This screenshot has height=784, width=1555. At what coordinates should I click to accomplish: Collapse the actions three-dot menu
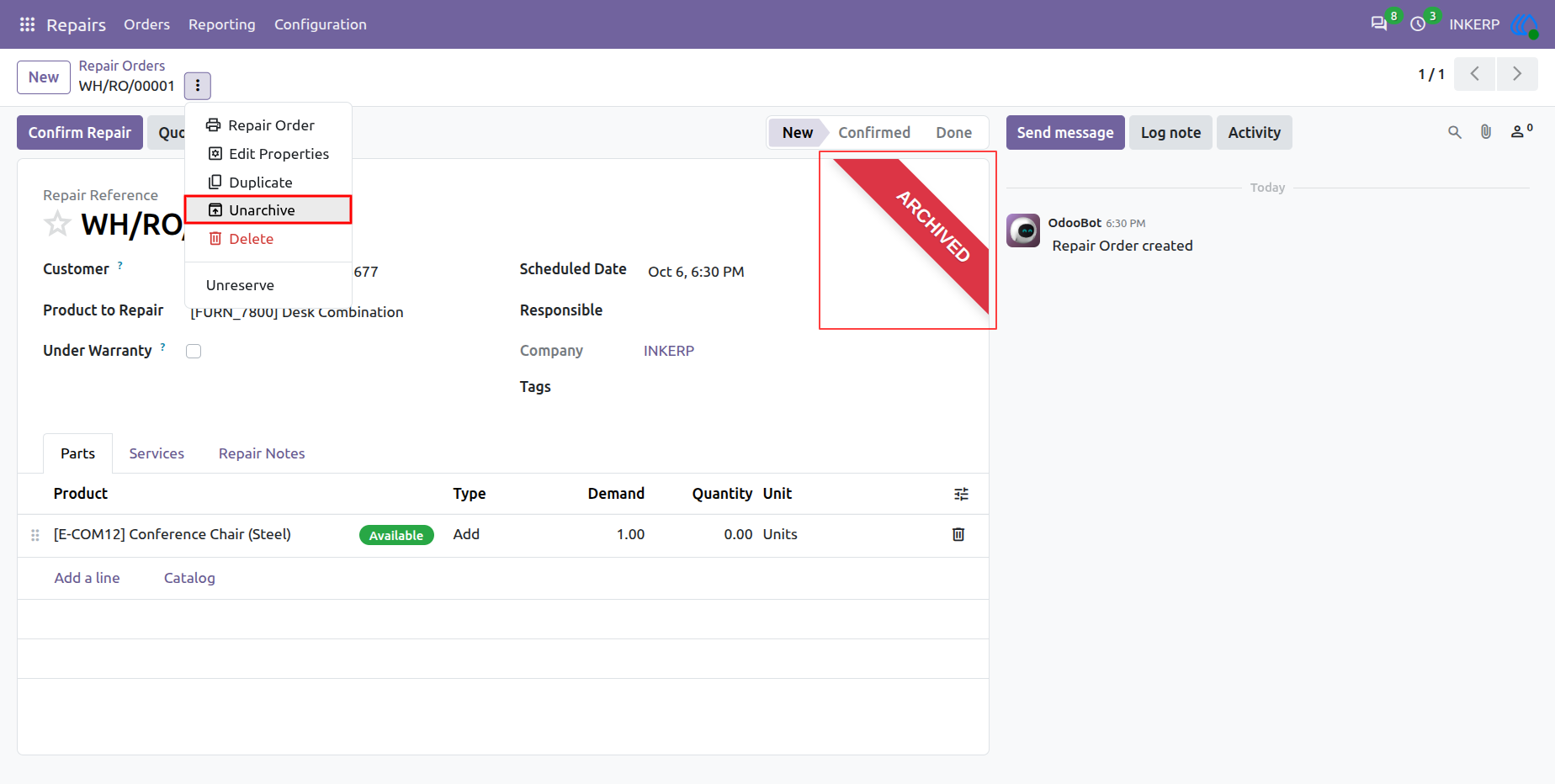click(x=198, y=85)
